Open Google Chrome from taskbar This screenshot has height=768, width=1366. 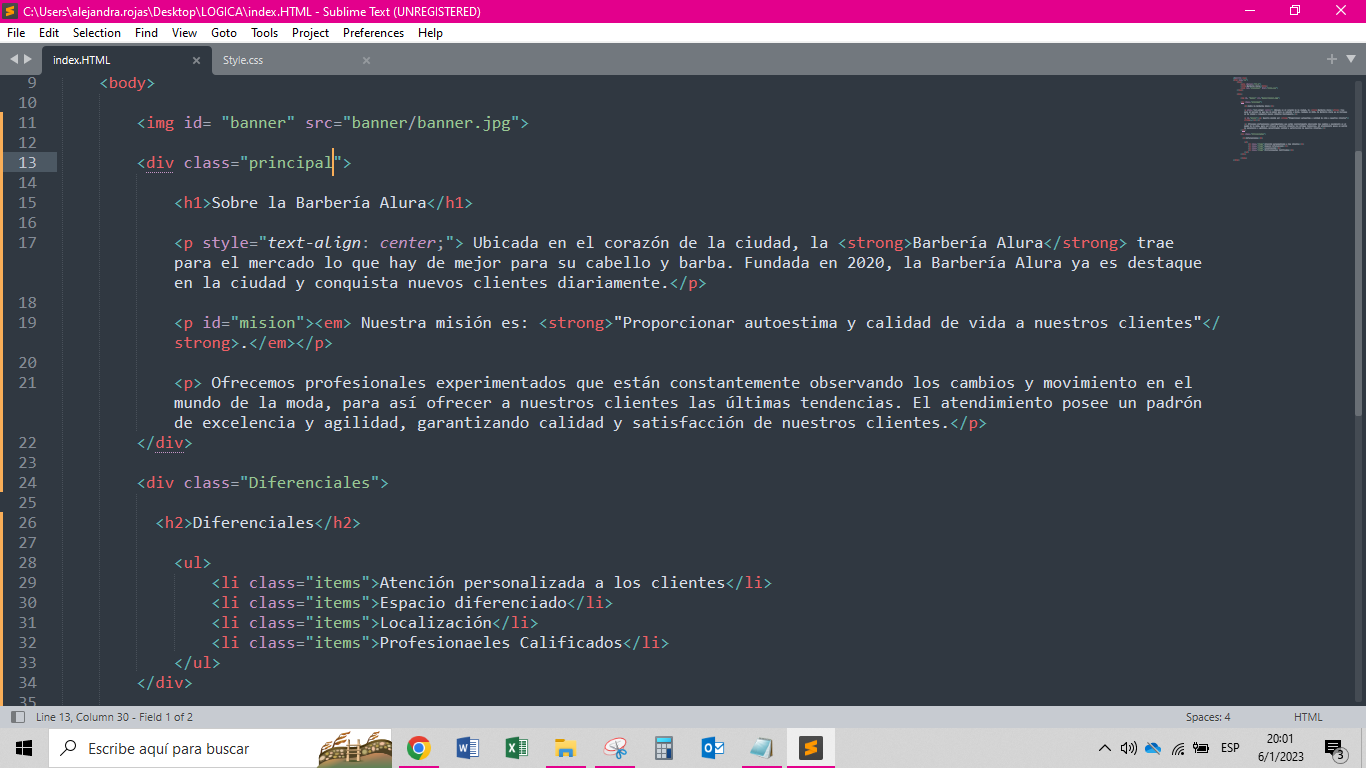click(x=419, y=748)
